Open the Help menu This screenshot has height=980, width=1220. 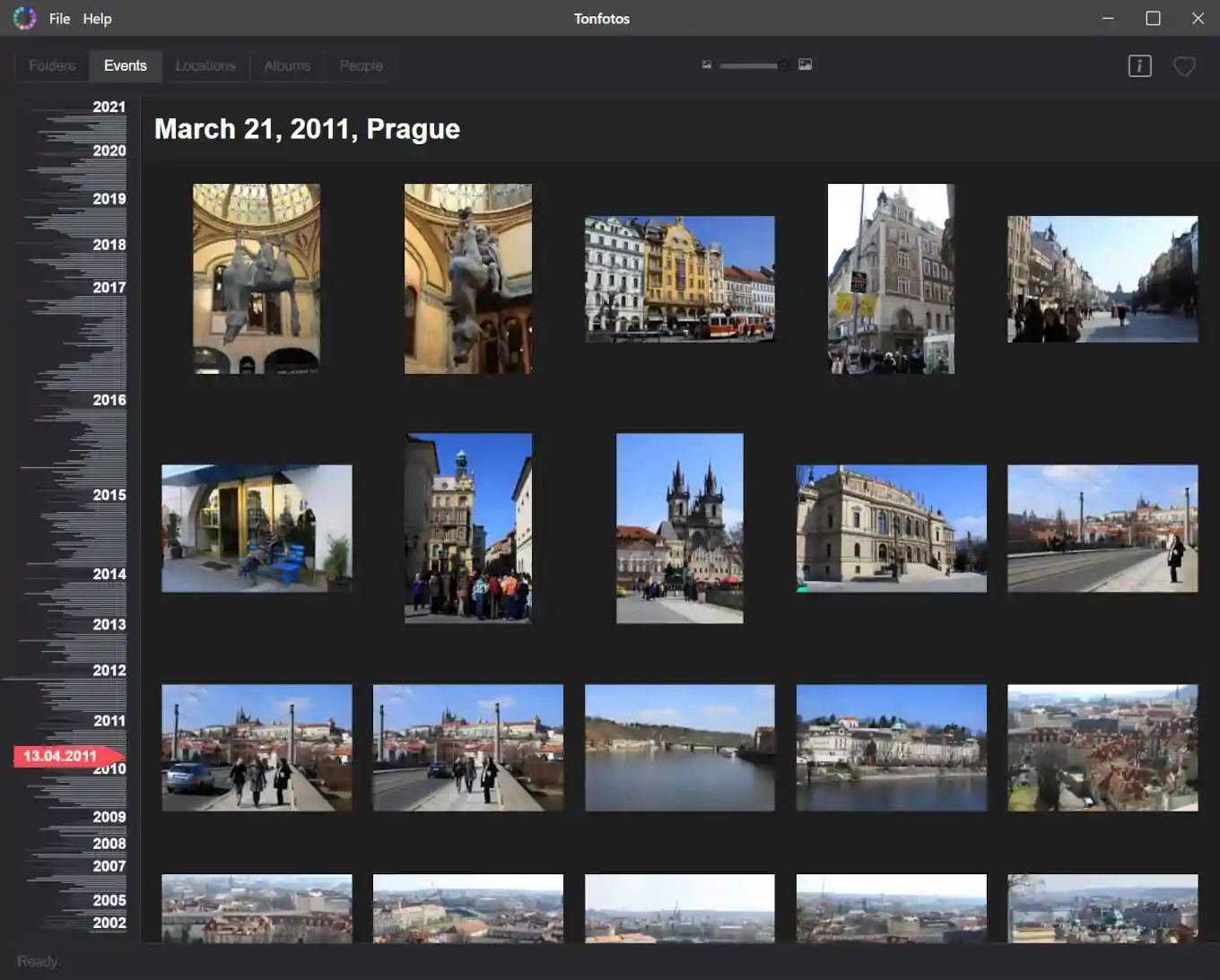click(97, 19)
